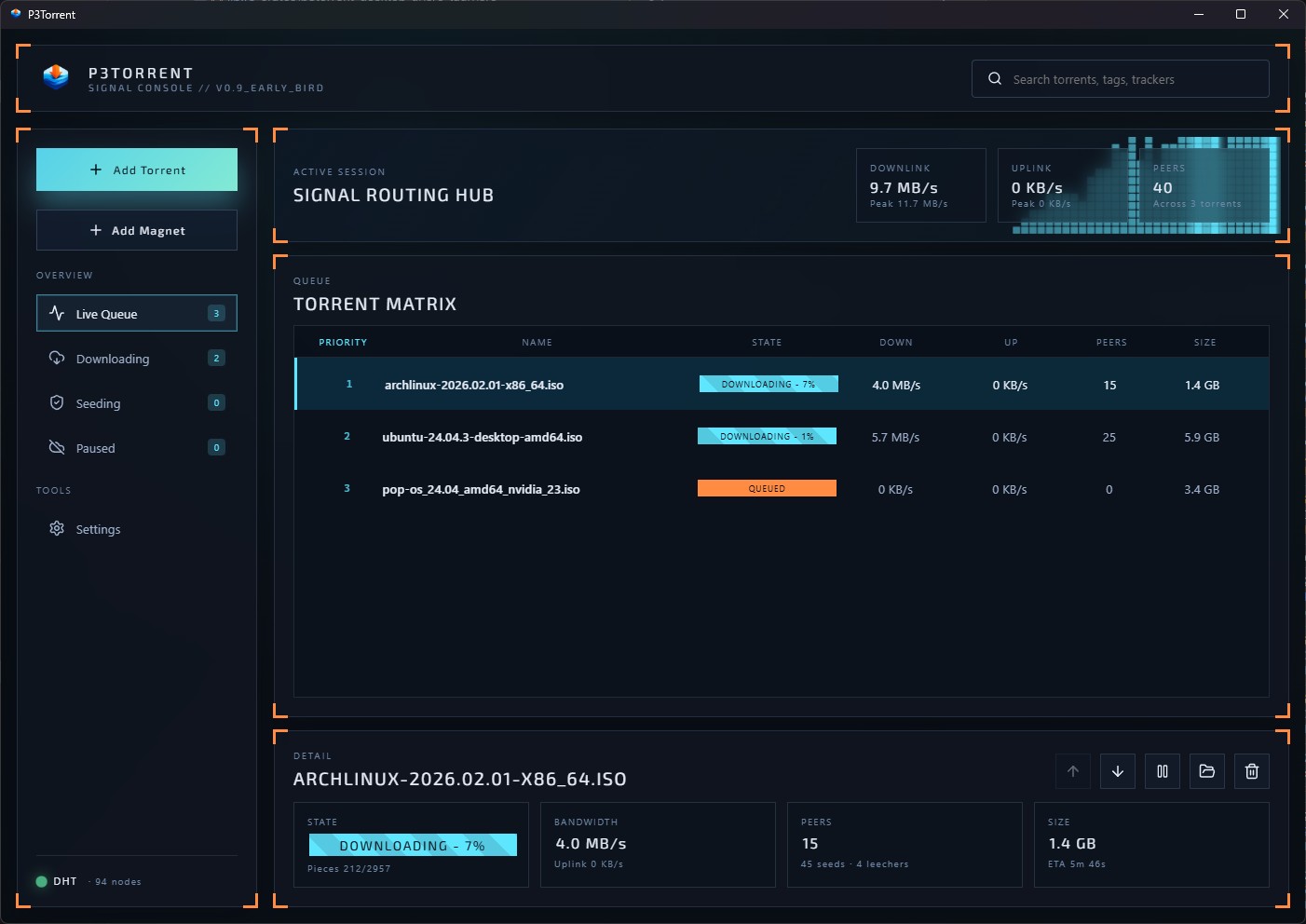Click the P3Torrent logo icon
The image size is (1306, 924).
[x=56, y=78]
